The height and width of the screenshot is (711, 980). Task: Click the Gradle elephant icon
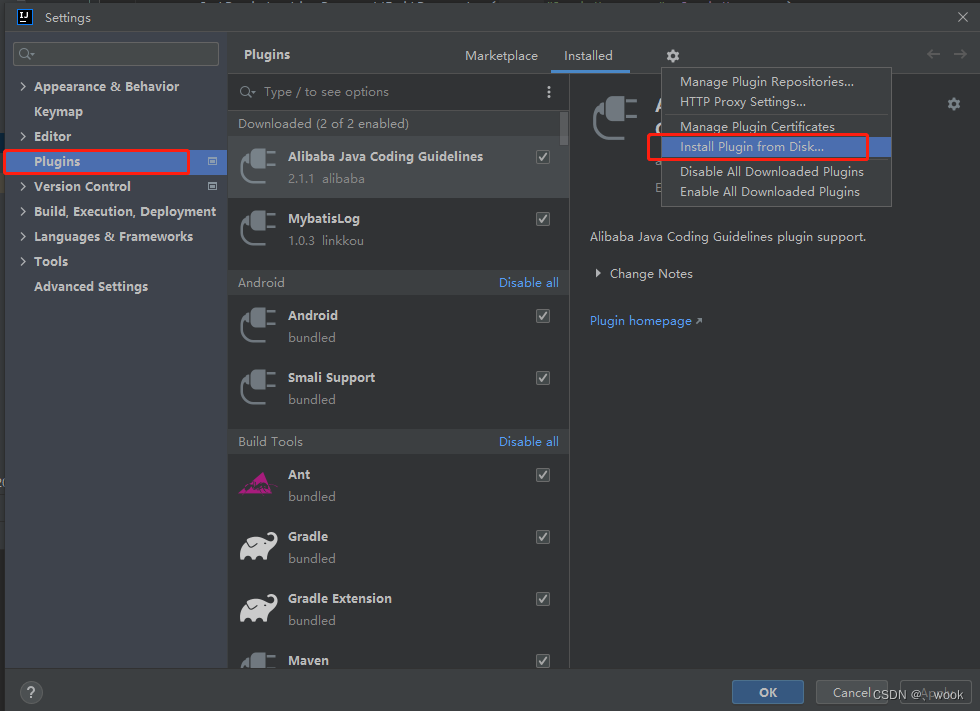click(258, 547)
